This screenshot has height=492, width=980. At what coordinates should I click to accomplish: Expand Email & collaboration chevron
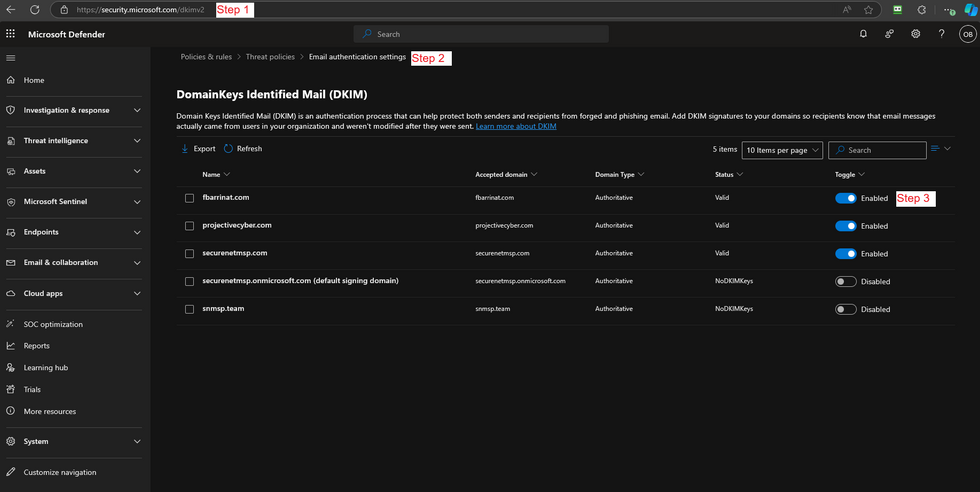pyautogui.click(x=137, y=263)
